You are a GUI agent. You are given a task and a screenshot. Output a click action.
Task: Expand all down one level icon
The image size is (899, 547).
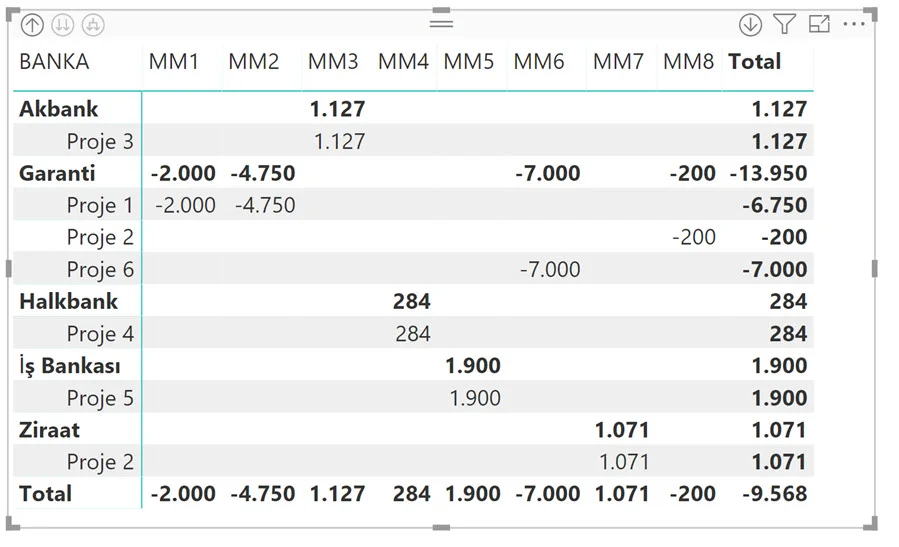pos(92,25)
